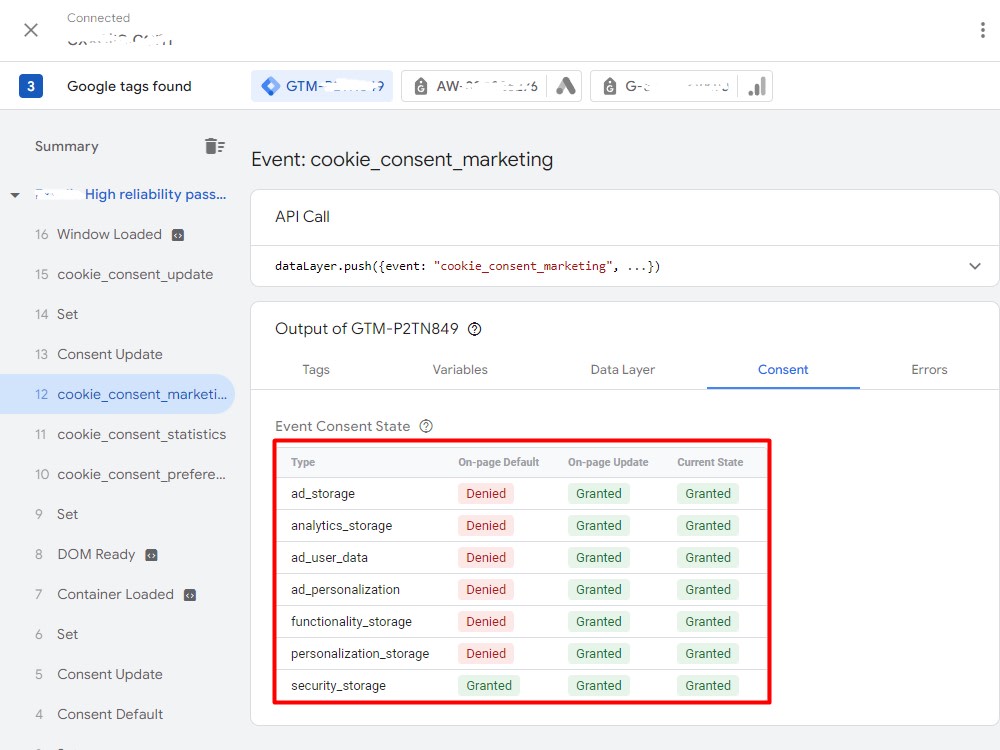This screenshot has width=1000, height=750.
Task: Select event 4 Consent Default
Action: pos(99,714)
